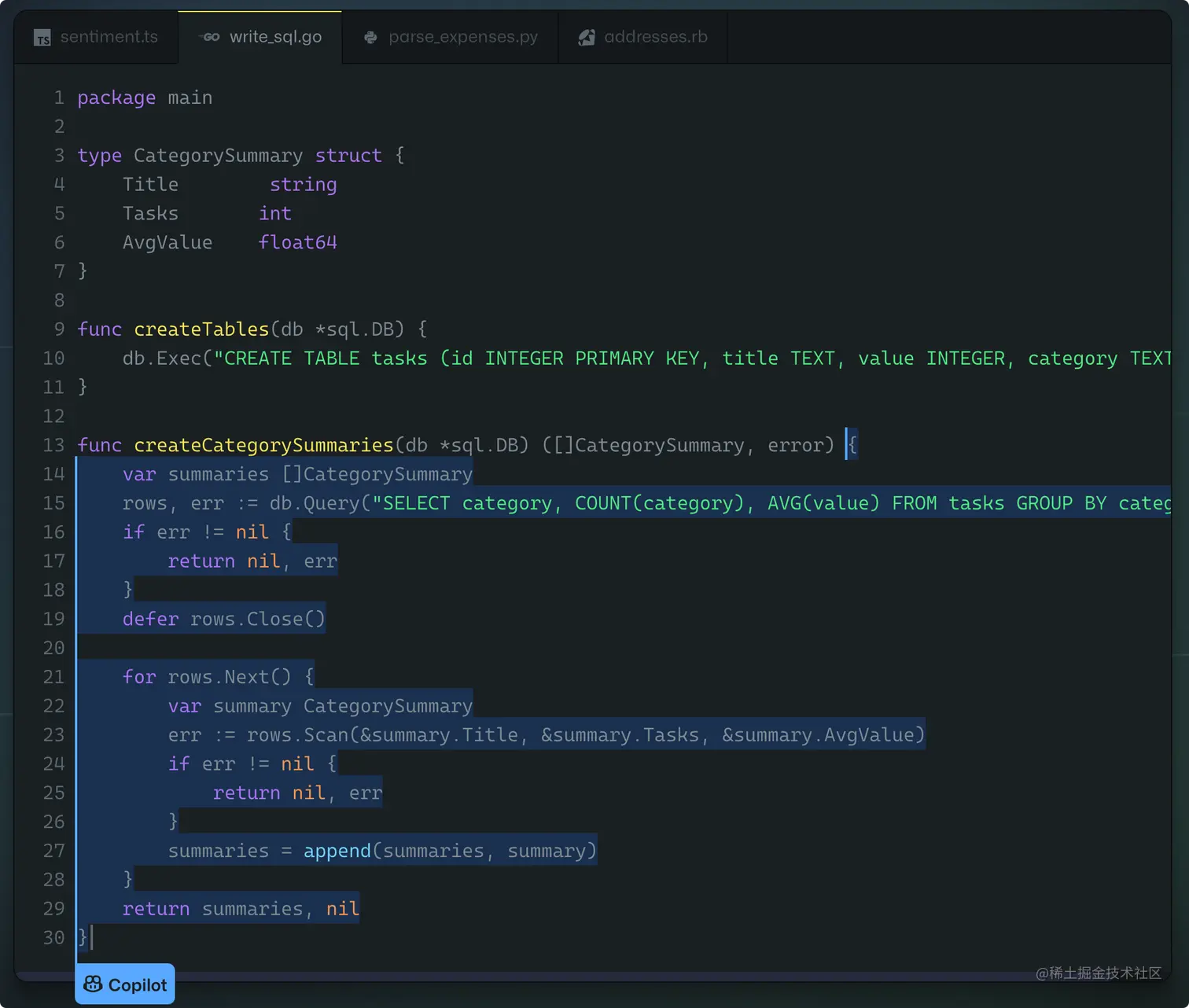Click the 'main' package name
Screen dimensions: 1189x1008
pos(190,97)
